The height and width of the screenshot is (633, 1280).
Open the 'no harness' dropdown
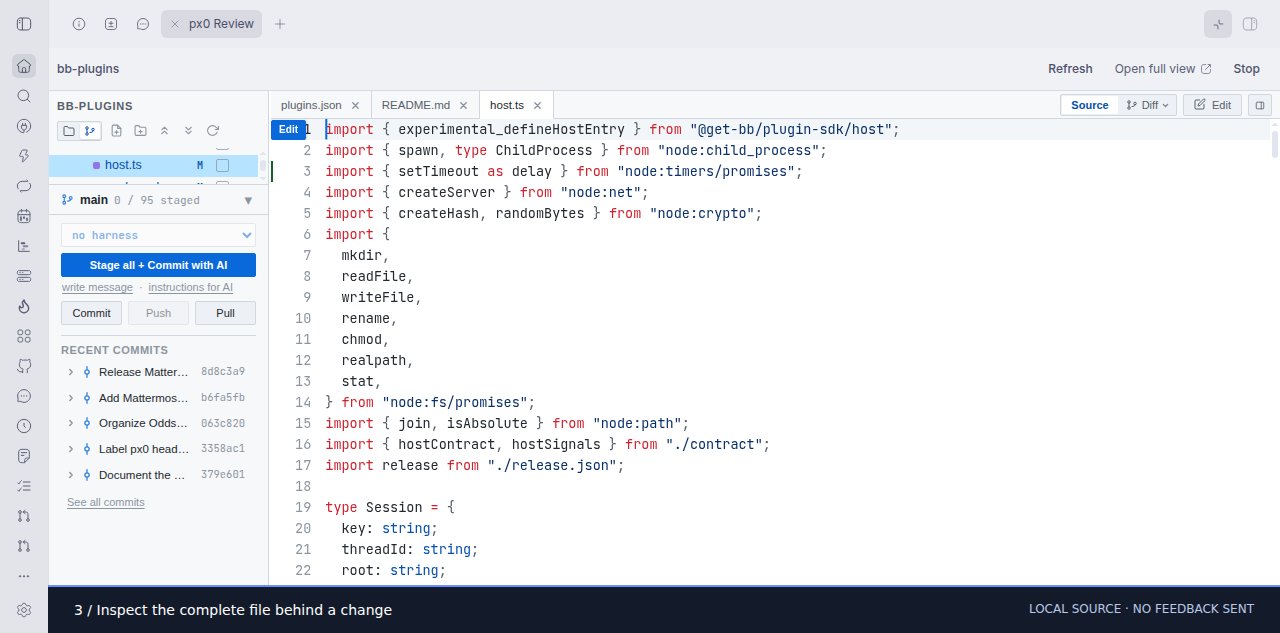click(158, 235)
